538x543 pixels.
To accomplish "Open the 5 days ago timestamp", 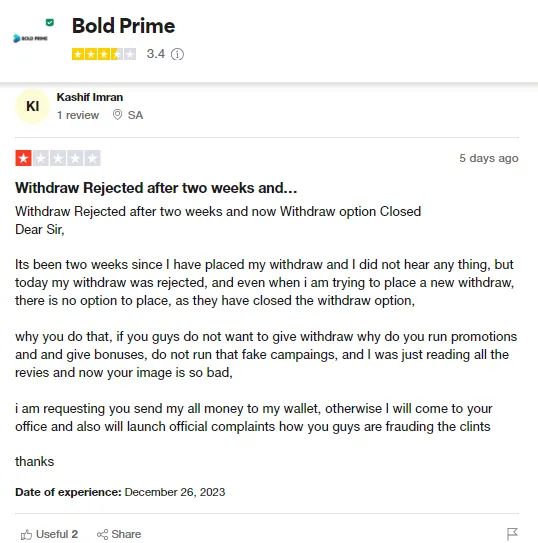I will point(488,158).
